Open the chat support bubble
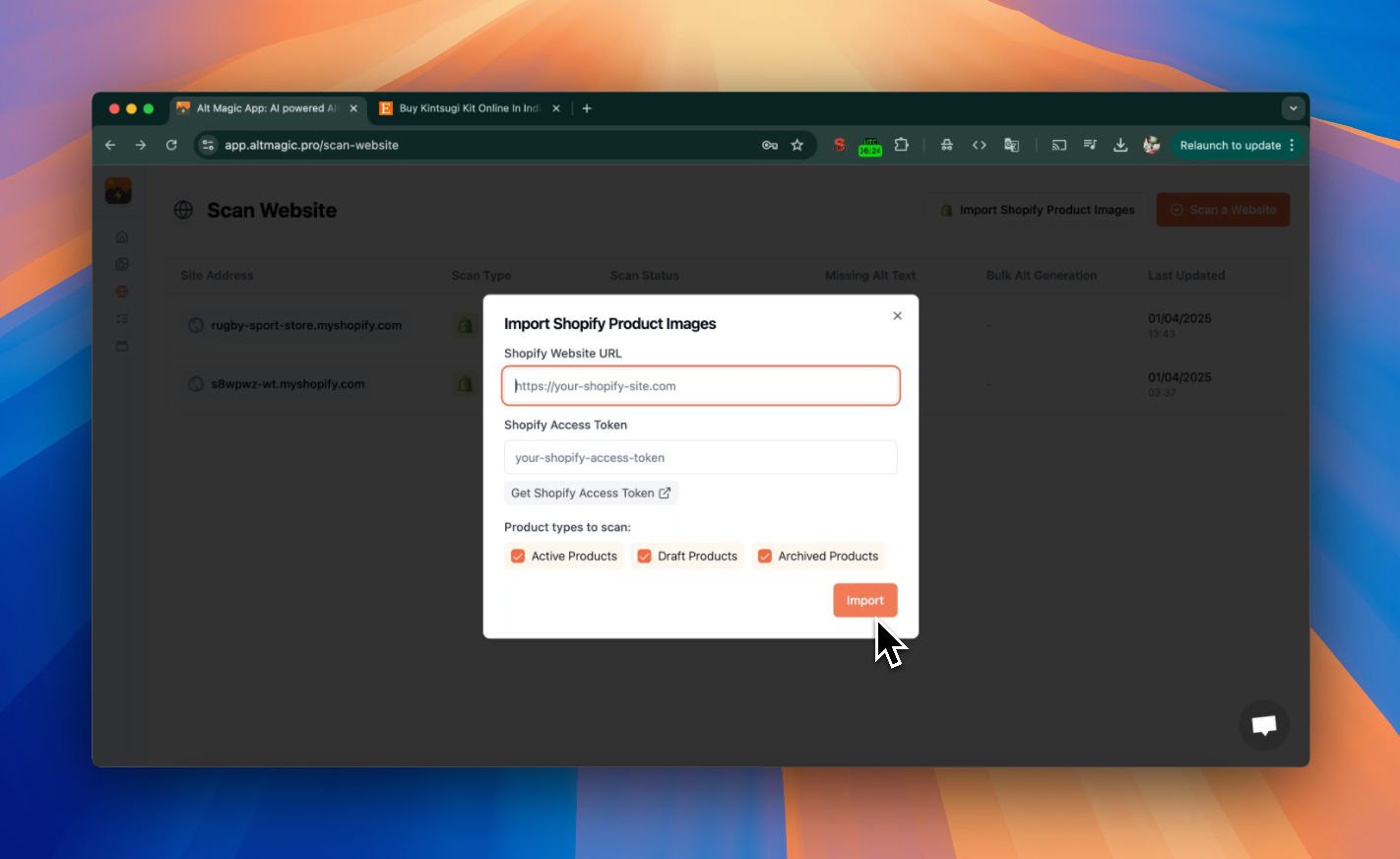 (1264, 726)
